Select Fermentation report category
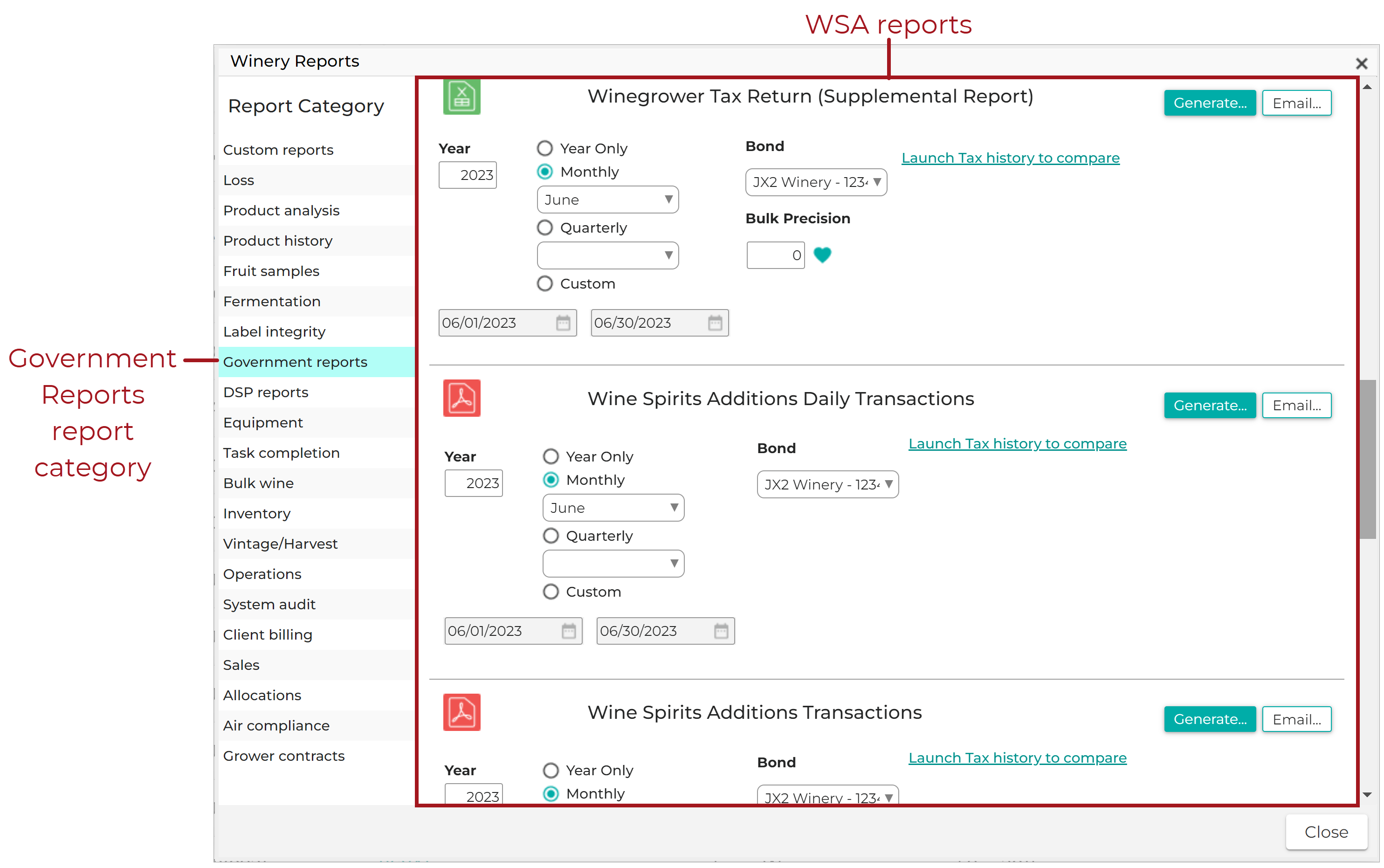The image size is (1384, 868). (x=317, y=302)
